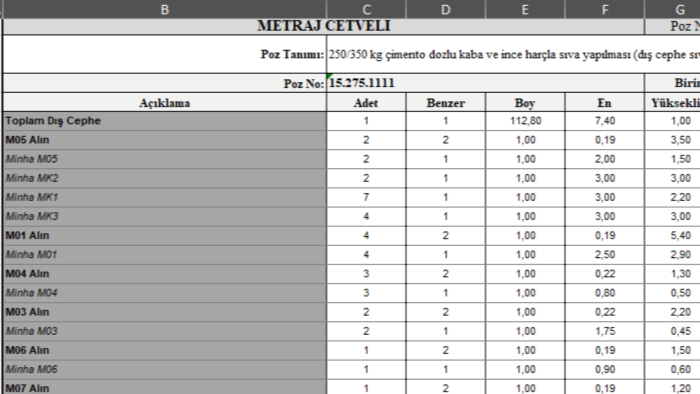Select cell with Poz No 15.275.1111
This screenshot has height=394, width=700.
click(486, 83)
